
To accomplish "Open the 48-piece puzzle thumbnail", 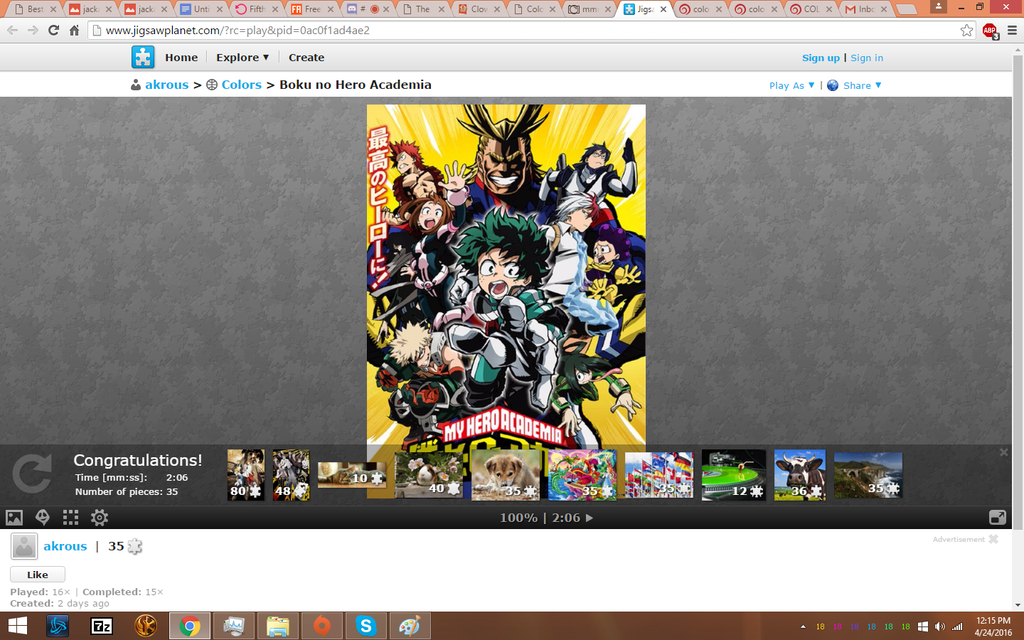I will point(291,475).
